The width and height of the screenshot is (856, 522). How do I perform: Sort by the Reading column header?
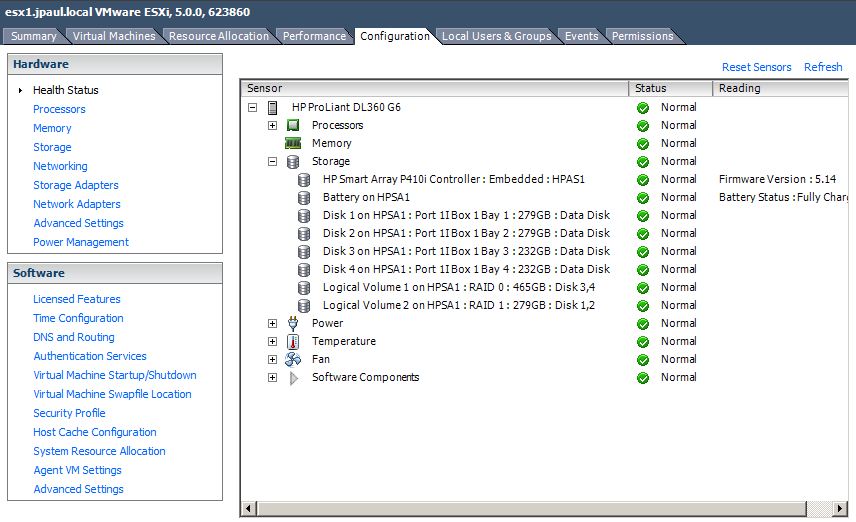[x=781, y=88]
